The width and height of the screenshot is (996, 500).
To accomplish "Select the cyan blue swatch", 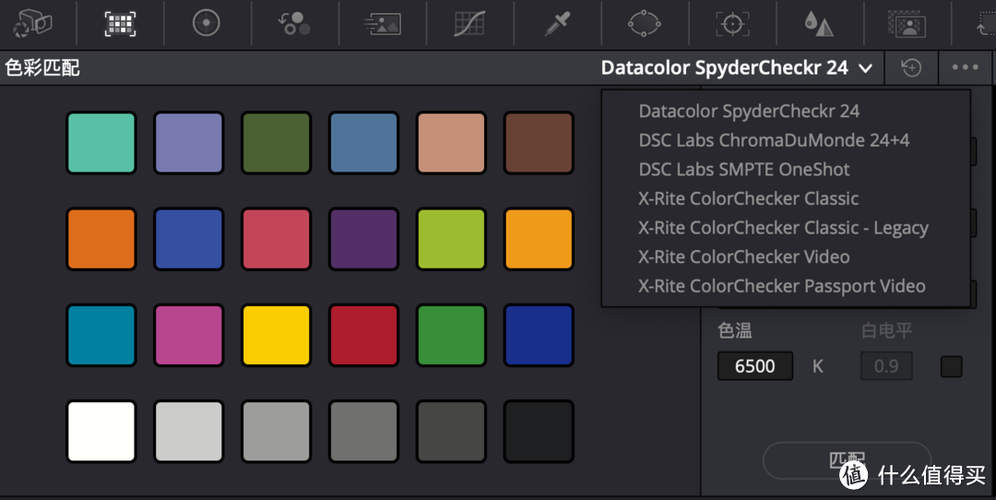I will coord(101,335).
